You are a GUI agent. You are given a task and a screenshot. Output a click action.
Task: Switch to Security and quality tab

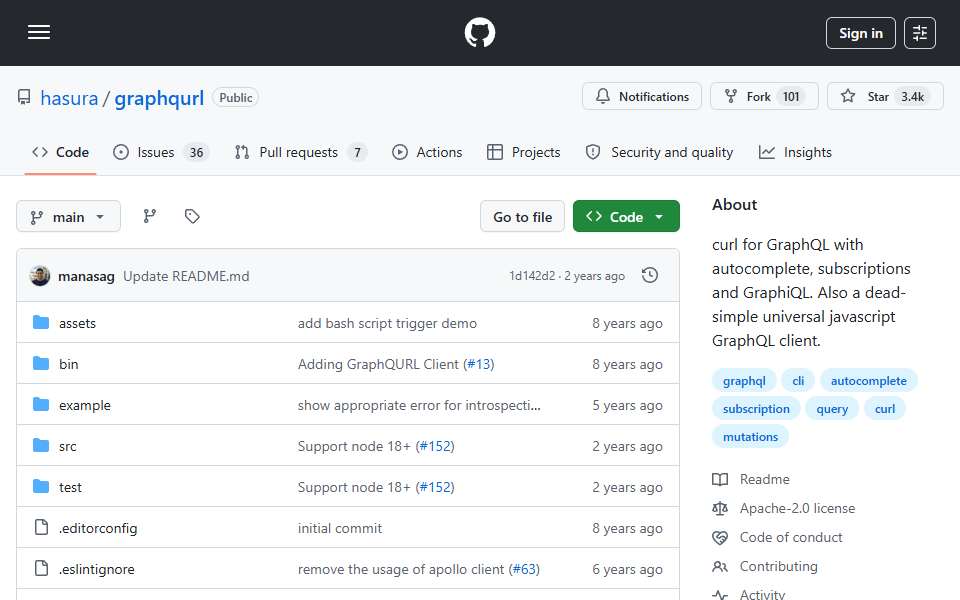(x=659, y=152)
